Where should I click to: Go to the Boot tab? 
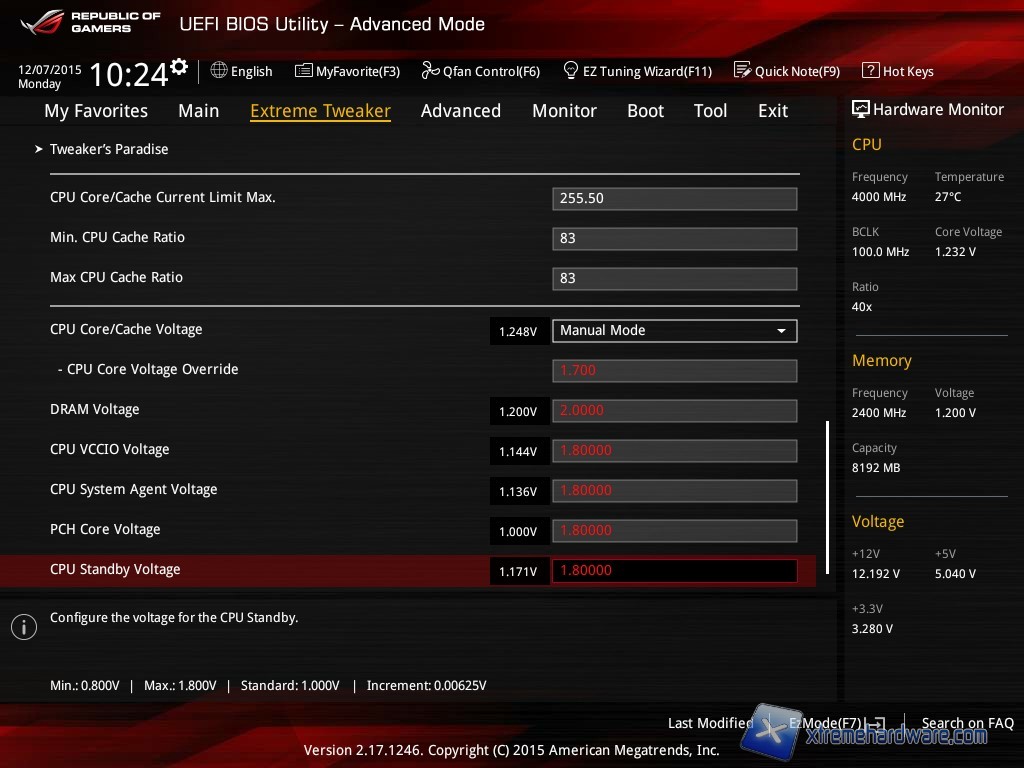tap(645, 111)
